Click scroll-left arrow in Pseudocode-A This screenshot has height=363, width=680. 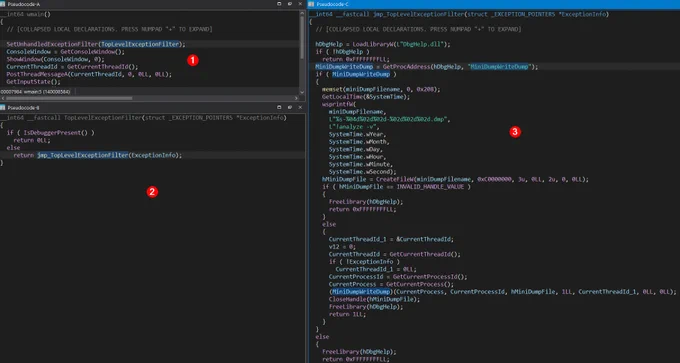pyautogui.click(x=3, y=98)
